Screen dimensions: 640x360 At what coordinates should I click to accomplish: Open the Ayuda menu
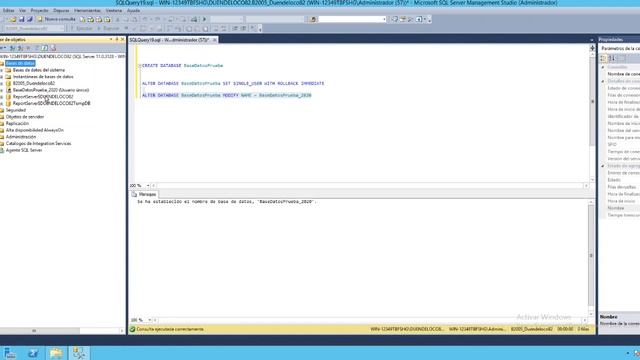tap(133, 11)
